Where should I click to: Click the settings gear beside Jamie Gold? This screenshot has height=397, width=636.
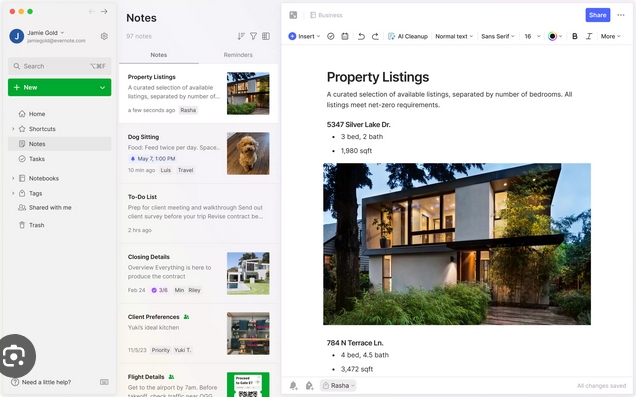coord(104,36)
